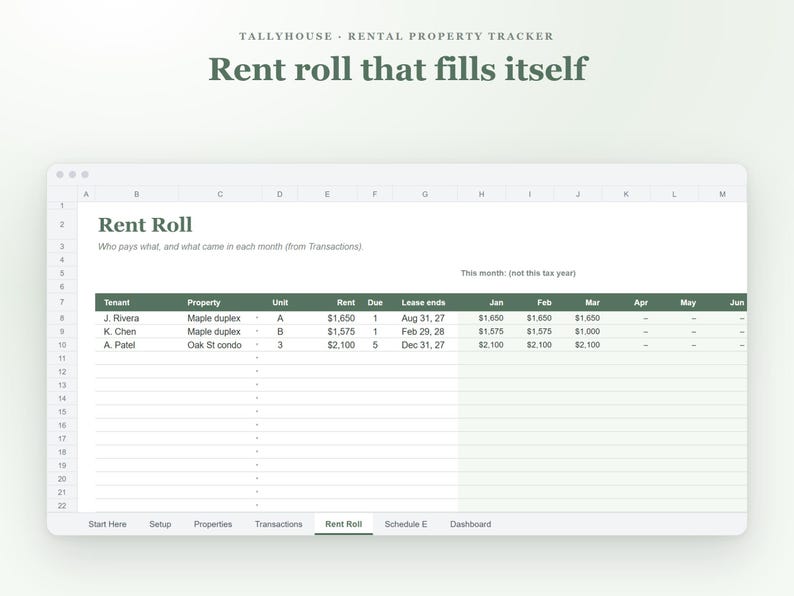The width and height of the screenshot is (794, 596).
Task: Click the Rent column header cell
Action: [x=328, y=302]
